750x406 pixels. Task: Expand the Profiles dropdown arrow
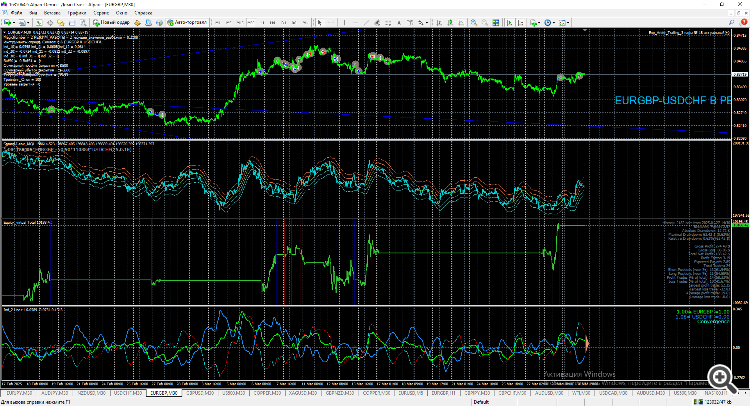point(28,22)
